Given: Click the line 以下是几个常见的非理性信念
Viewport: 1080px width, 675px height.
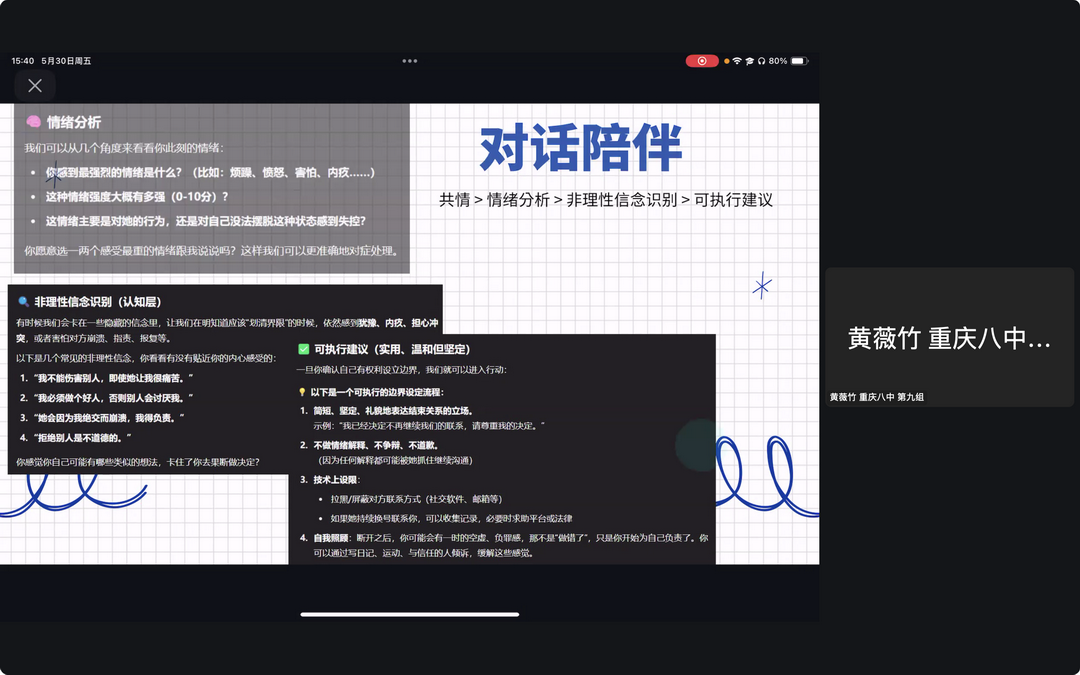Looking at the screenshot, I should [x=146, y=357].
